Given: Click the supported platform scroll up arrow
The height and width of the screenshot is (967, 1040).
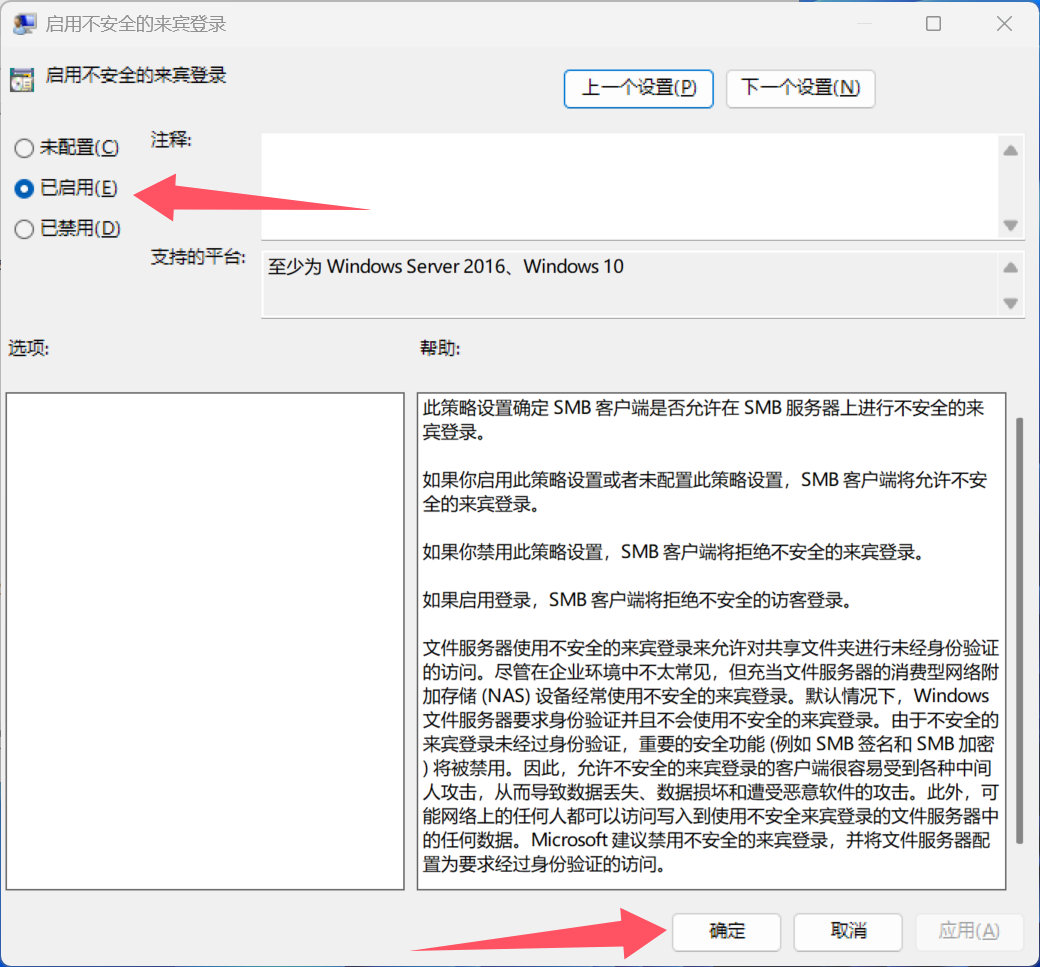Looking at the screenshot, I should coord(1010,268).
